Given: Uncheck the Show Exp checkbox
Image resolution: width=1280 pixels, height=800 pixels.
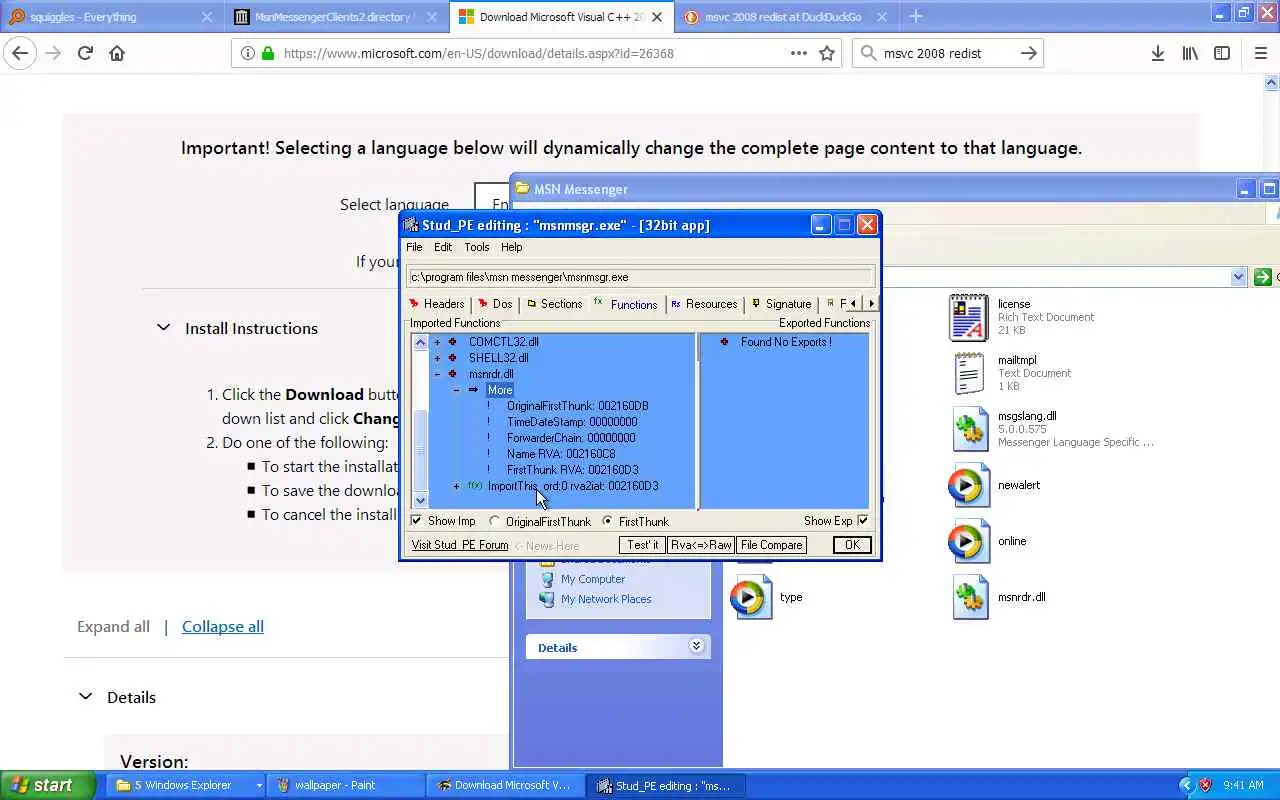Looking at the screenshot, I should (x=863, y=521).
